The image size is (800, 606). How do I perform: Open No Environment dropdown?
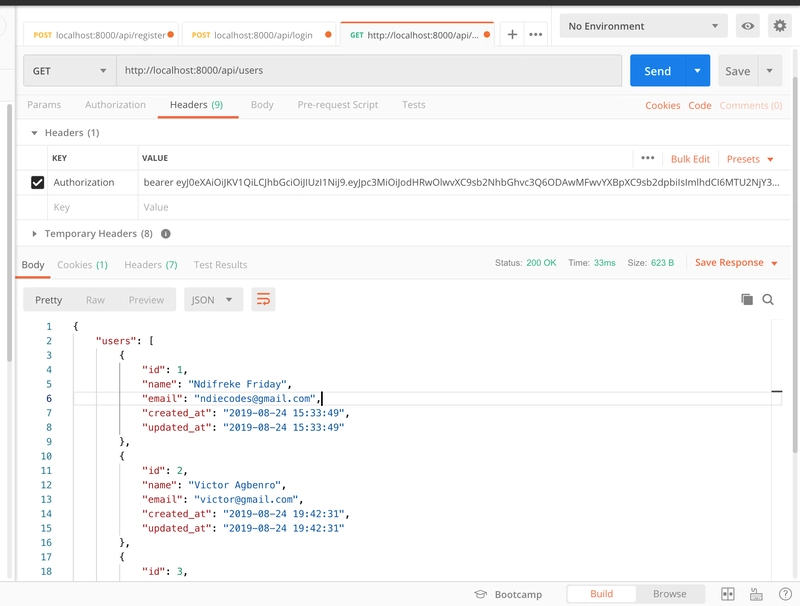(643, 26)
